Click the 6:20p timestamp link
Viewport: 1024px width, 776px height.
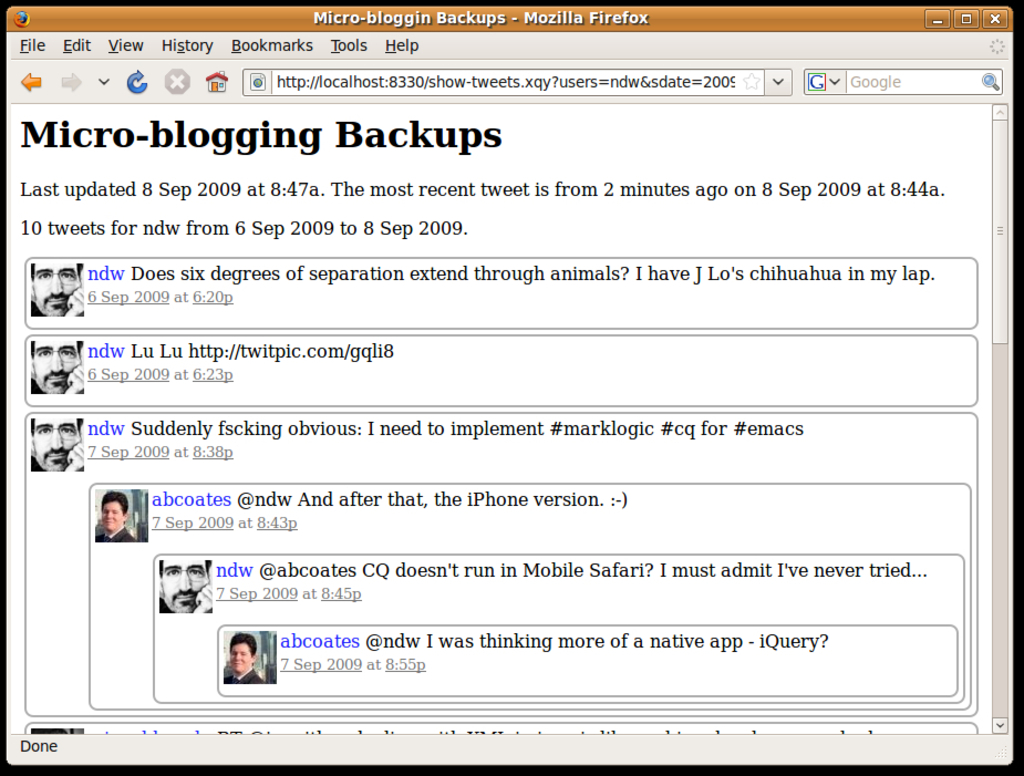213,297
